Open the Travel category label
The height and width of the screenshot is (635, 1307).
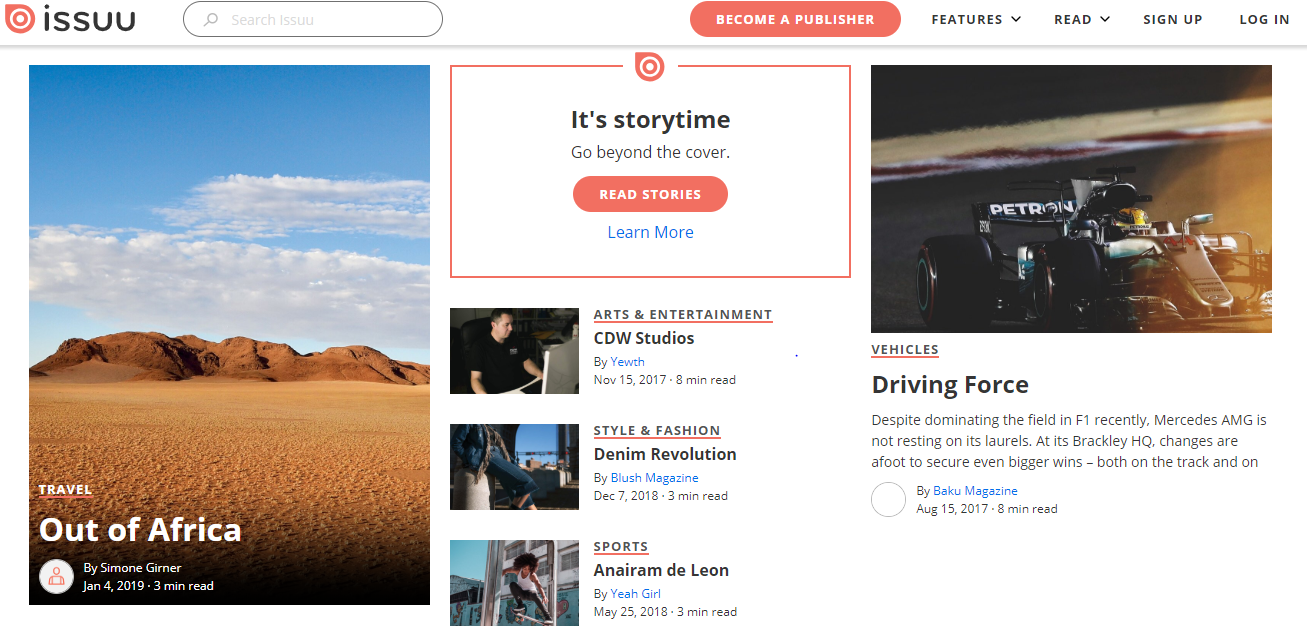point(65,490)
